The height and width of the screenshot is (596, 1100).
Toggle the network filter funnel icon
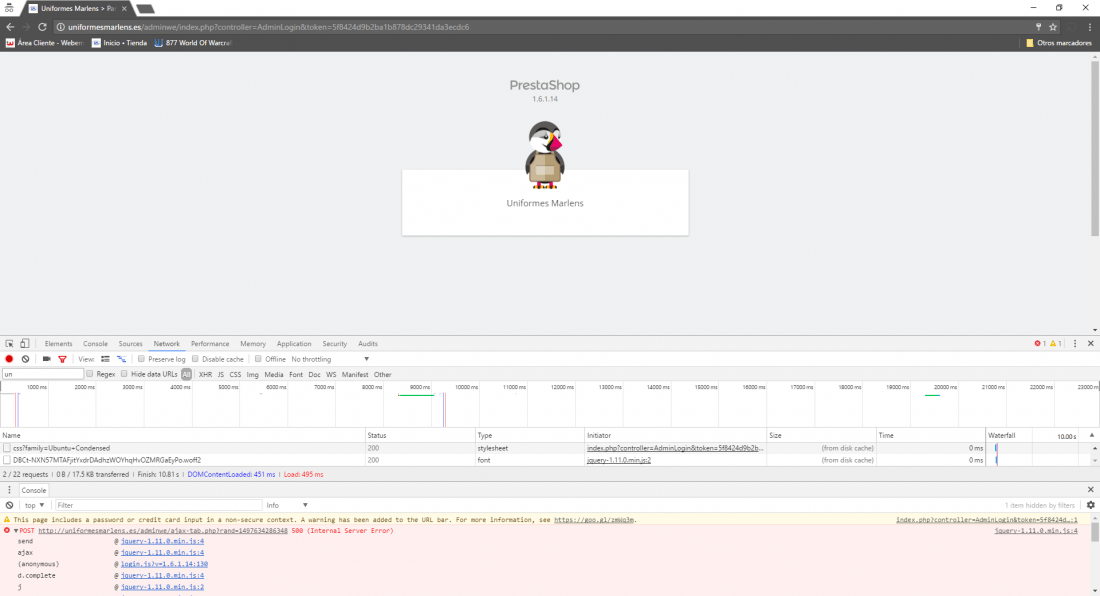pyautogui.click(x=62, y=359)
